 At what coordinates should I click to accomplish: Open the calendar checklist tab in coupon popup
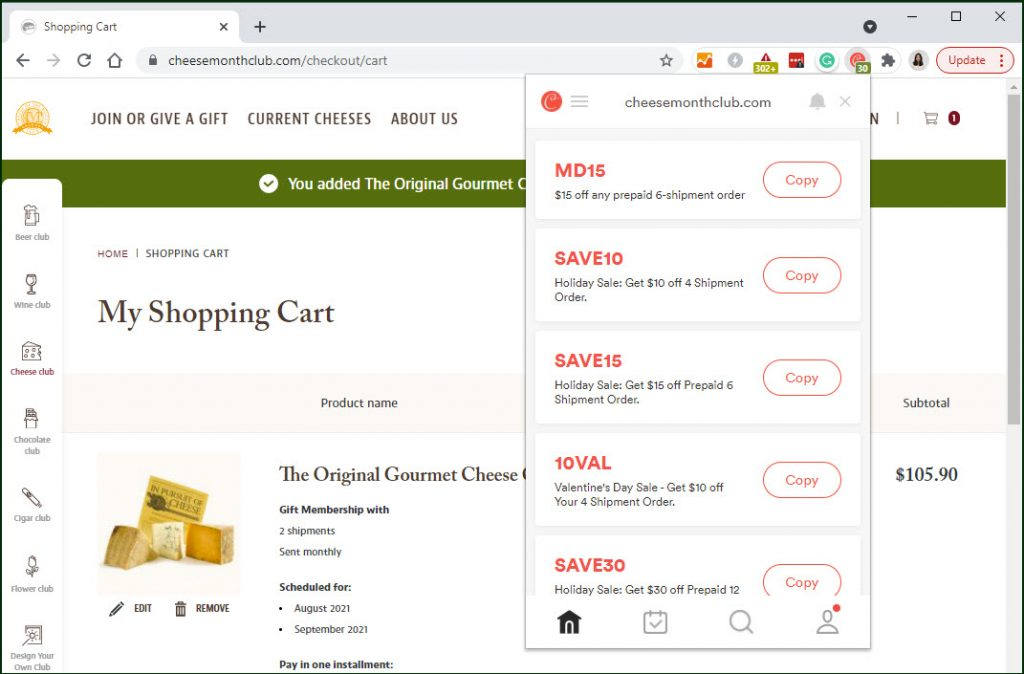tap(655, 622)
